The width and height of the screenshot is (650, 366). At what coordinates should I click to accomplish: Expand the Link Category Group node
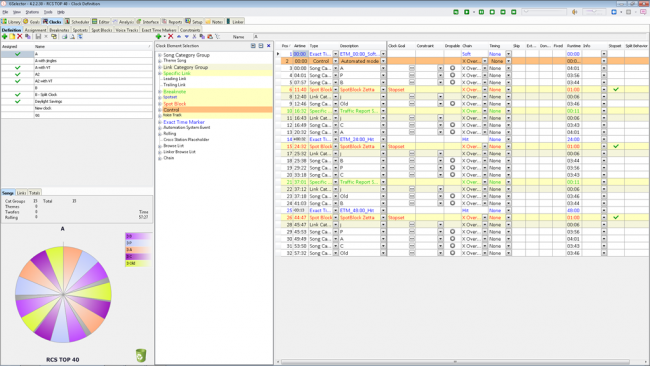160,67
